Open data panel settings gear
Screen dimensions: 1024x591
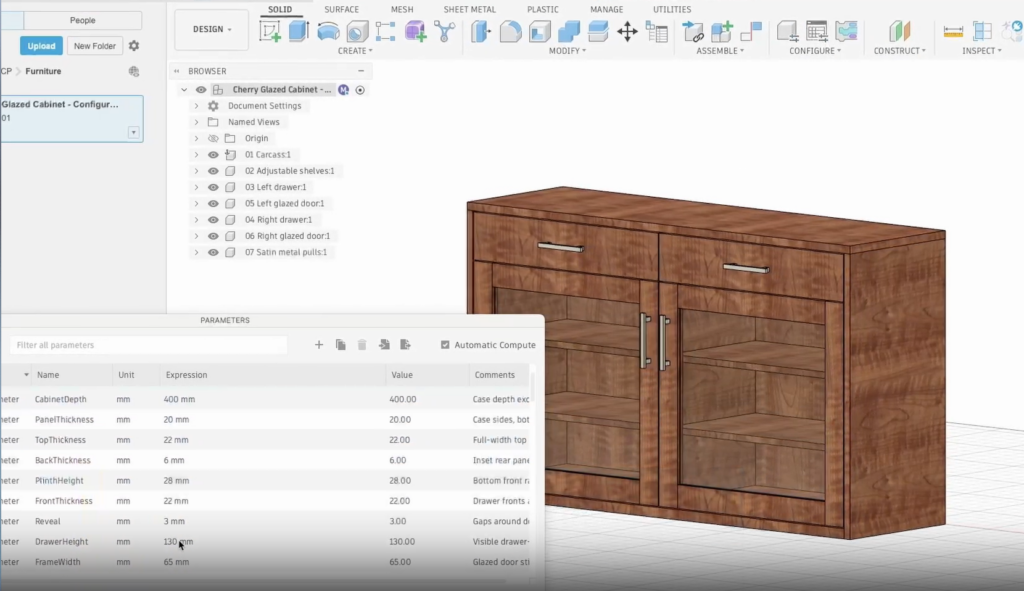point(134,46)
